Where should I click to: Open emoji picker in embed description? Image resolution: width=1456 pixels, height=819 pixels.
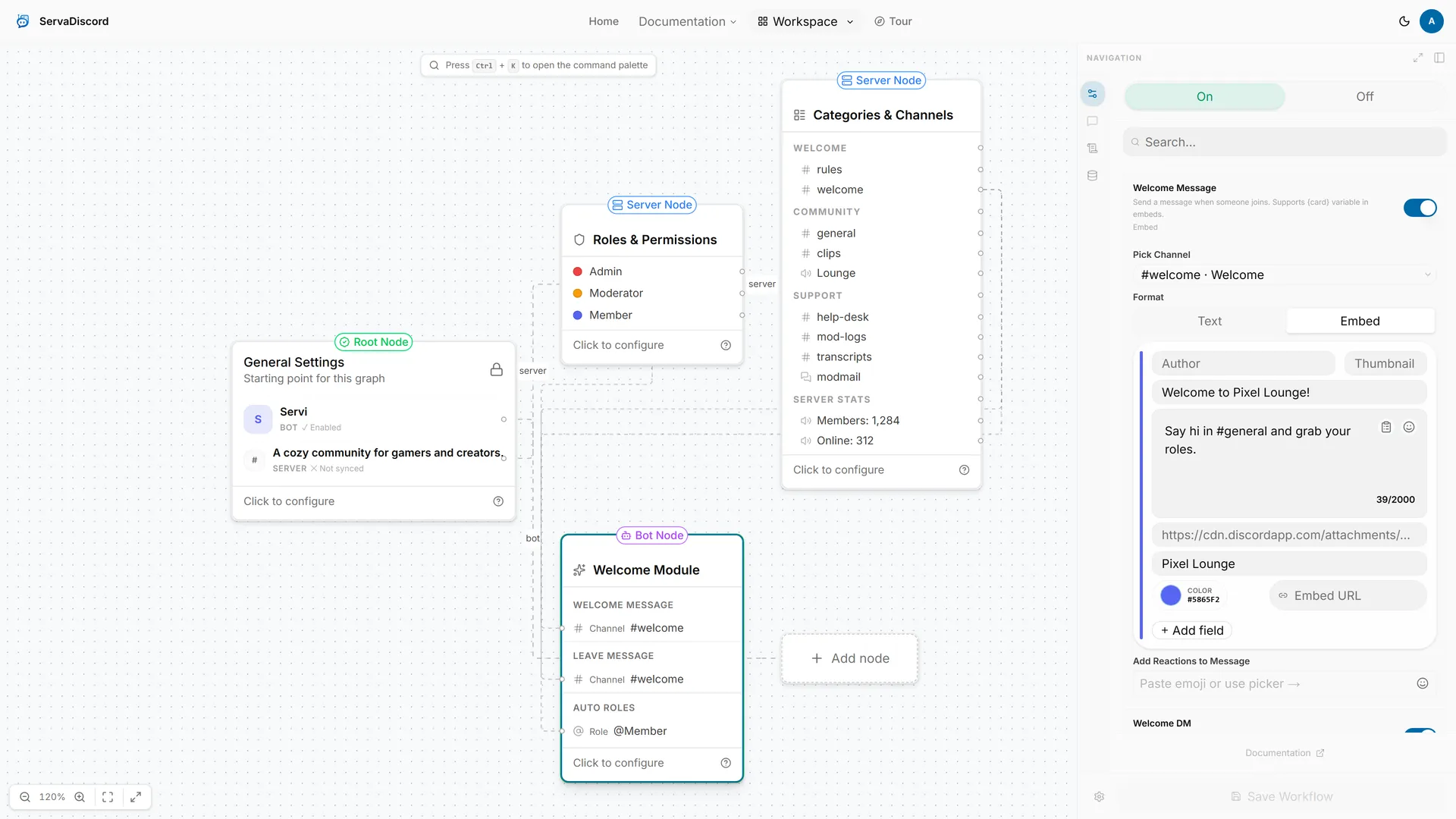[1408, 427]
